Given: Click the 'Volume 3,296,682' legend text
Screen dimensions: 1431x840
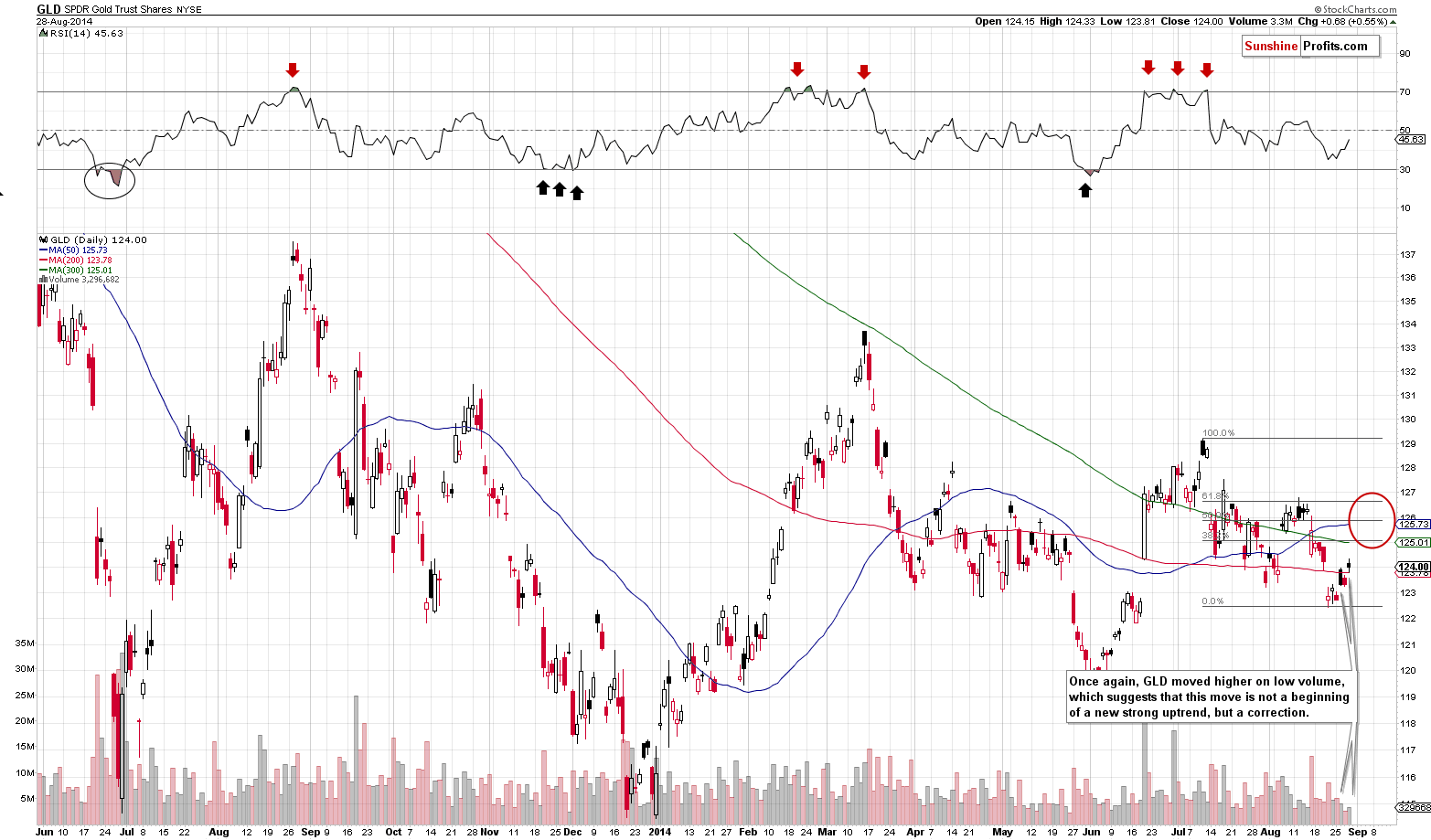Looking at the screenshot, I should point(83,280).
